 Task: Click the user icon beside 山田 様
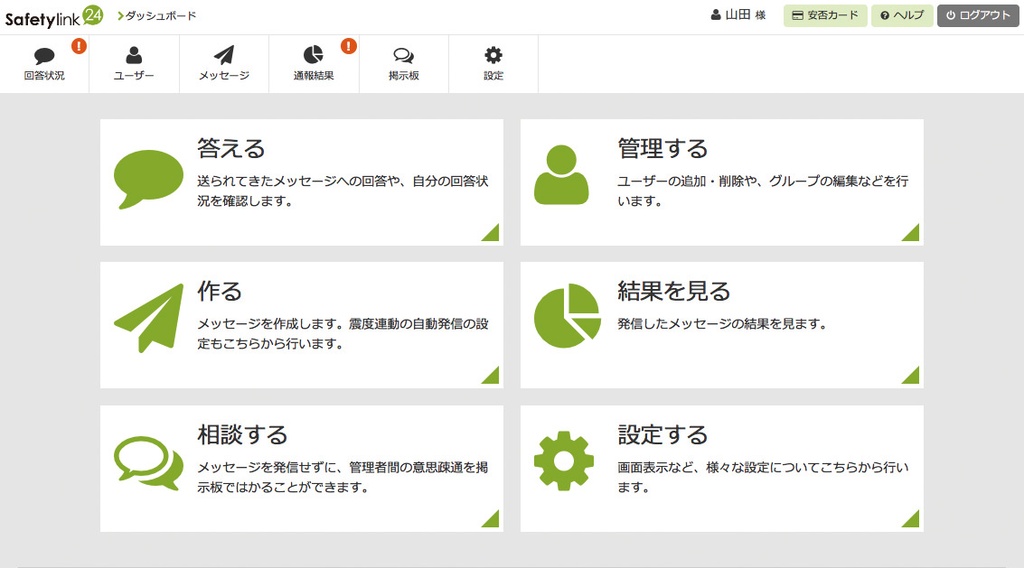pos(716,15)
